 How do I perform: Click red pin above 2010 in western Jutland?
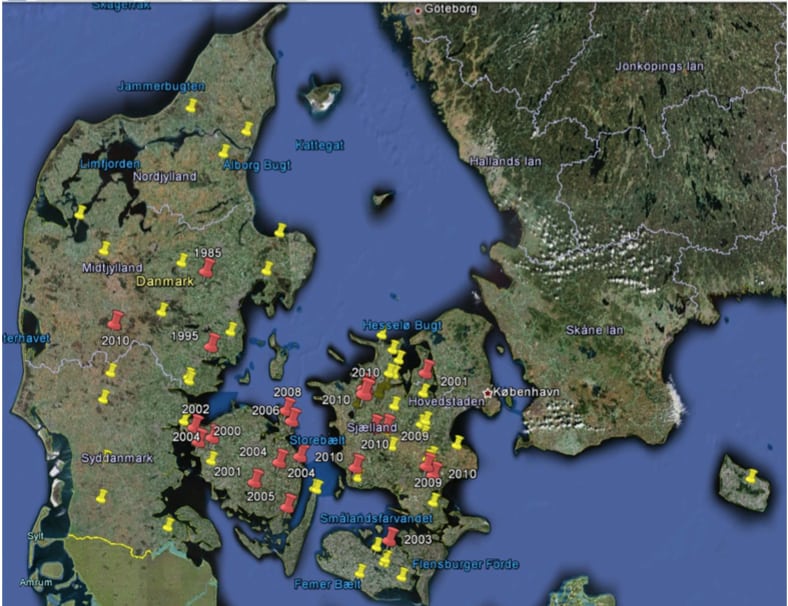[116, 321]
